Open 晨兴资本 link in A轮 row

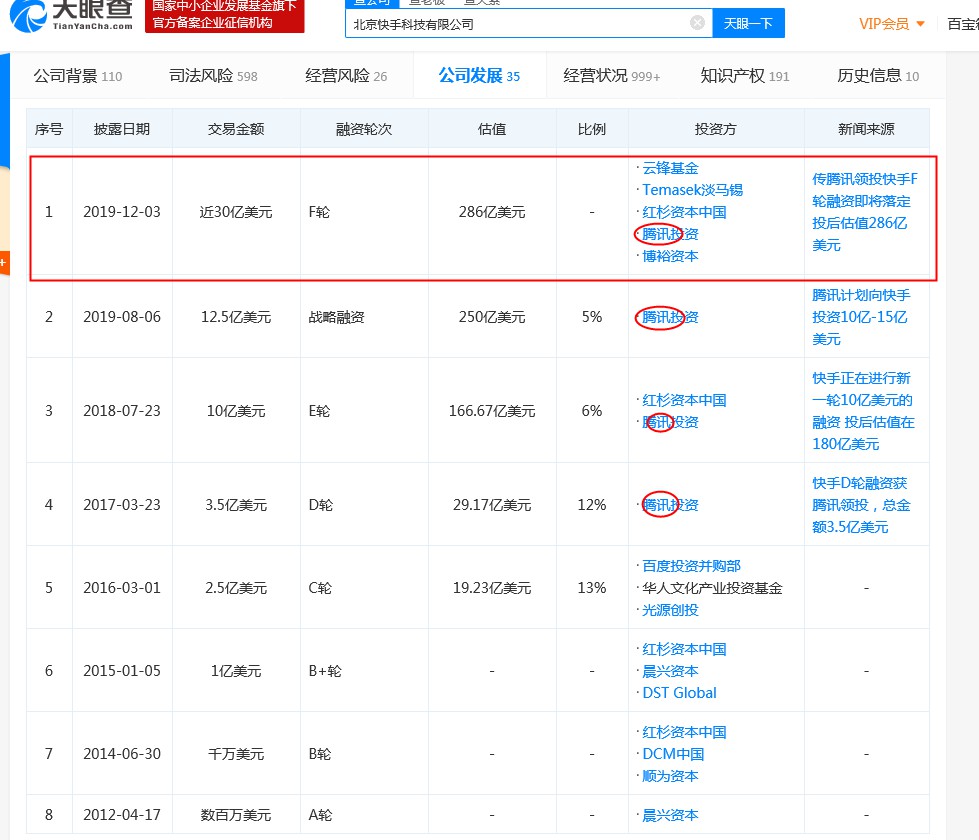pos(670,815)
